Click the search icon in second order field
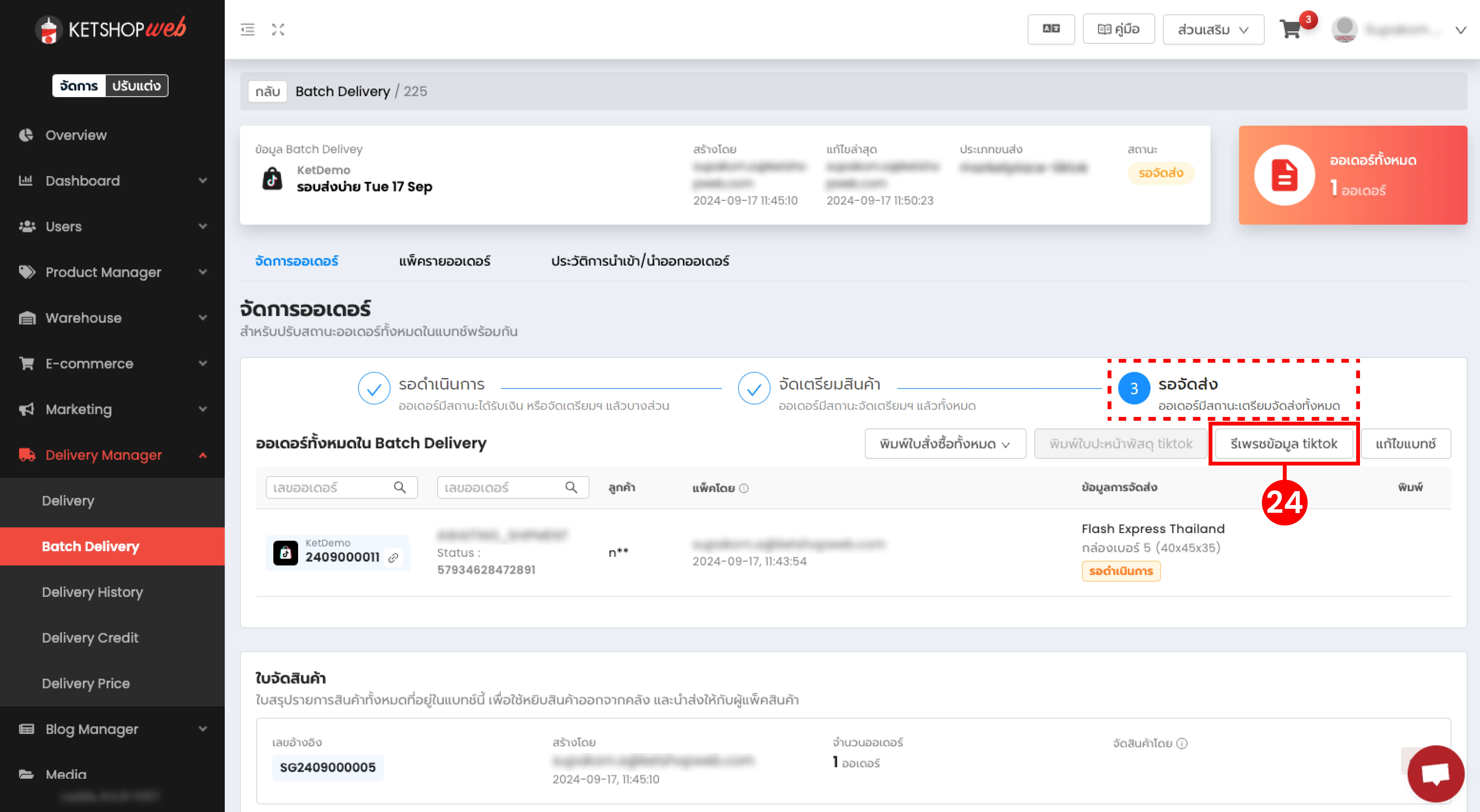Screen dimensions: 1480x812 pyautogui.click(x=571, y=488)
